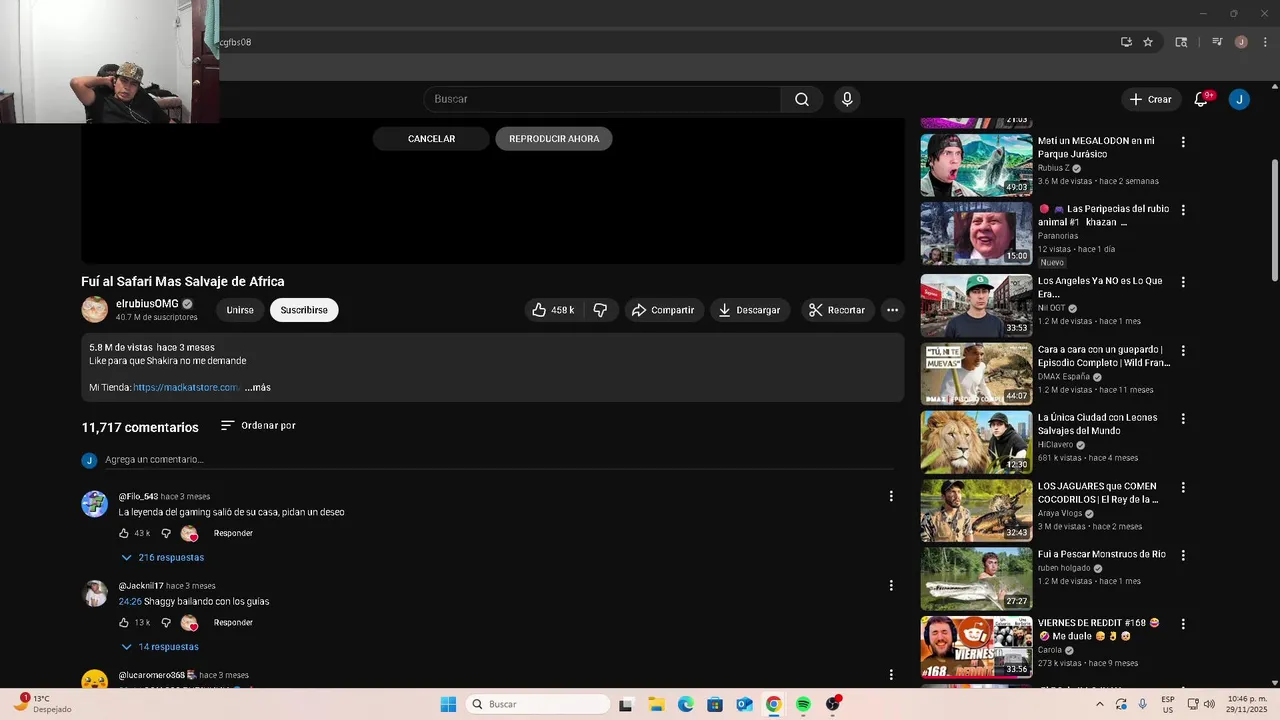This screenshot has height=720, width=1280.
Task: Open Los Angeles Ya NO thumbnail
Action: [x=976, y=306]
